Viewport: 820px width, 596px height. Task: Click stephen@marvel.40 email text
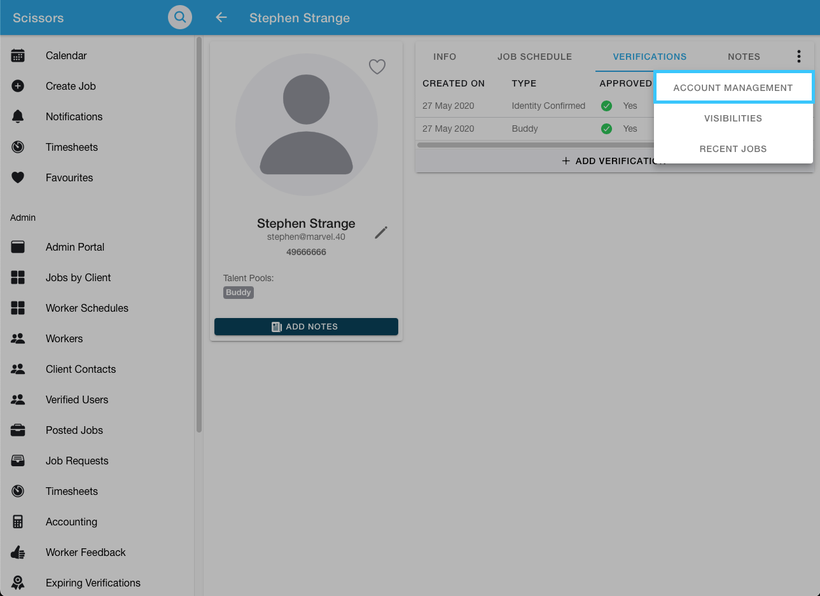tap(306, 237)
